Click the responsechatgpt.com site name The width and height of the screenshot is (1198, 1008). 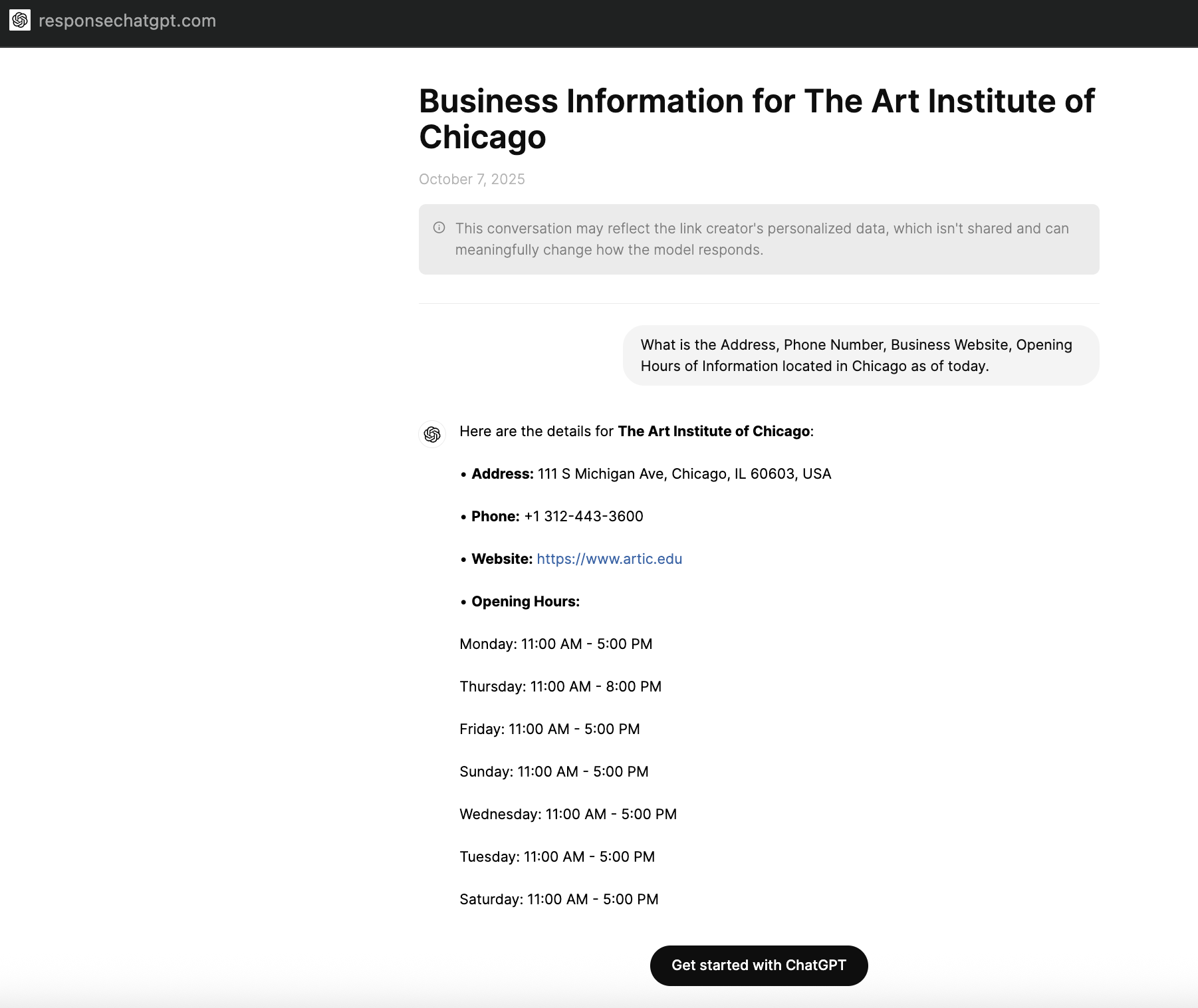click(x=127, y=21)
